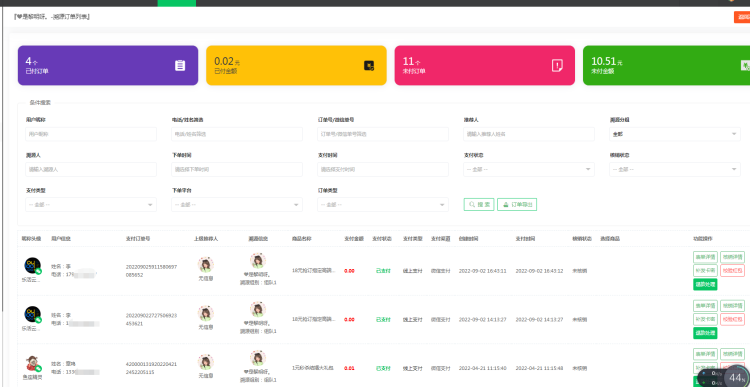Click the 搜索 search button
The height and width of the screenshot is (387, 750).
point(479,205)
